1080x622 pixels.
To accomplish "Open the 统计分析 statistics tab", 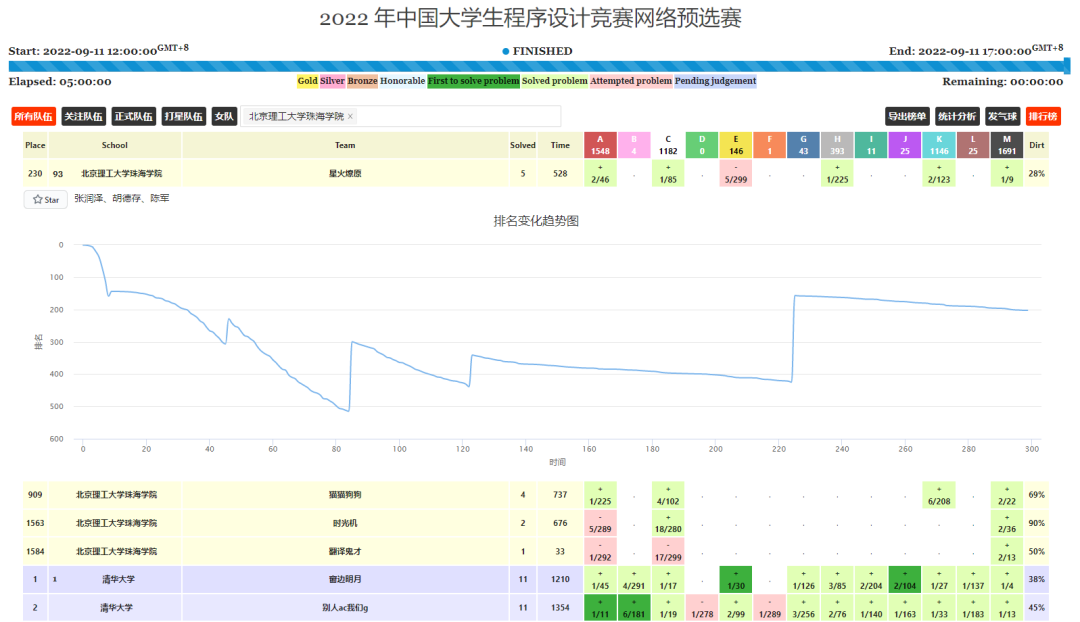I will pos(957,116).
